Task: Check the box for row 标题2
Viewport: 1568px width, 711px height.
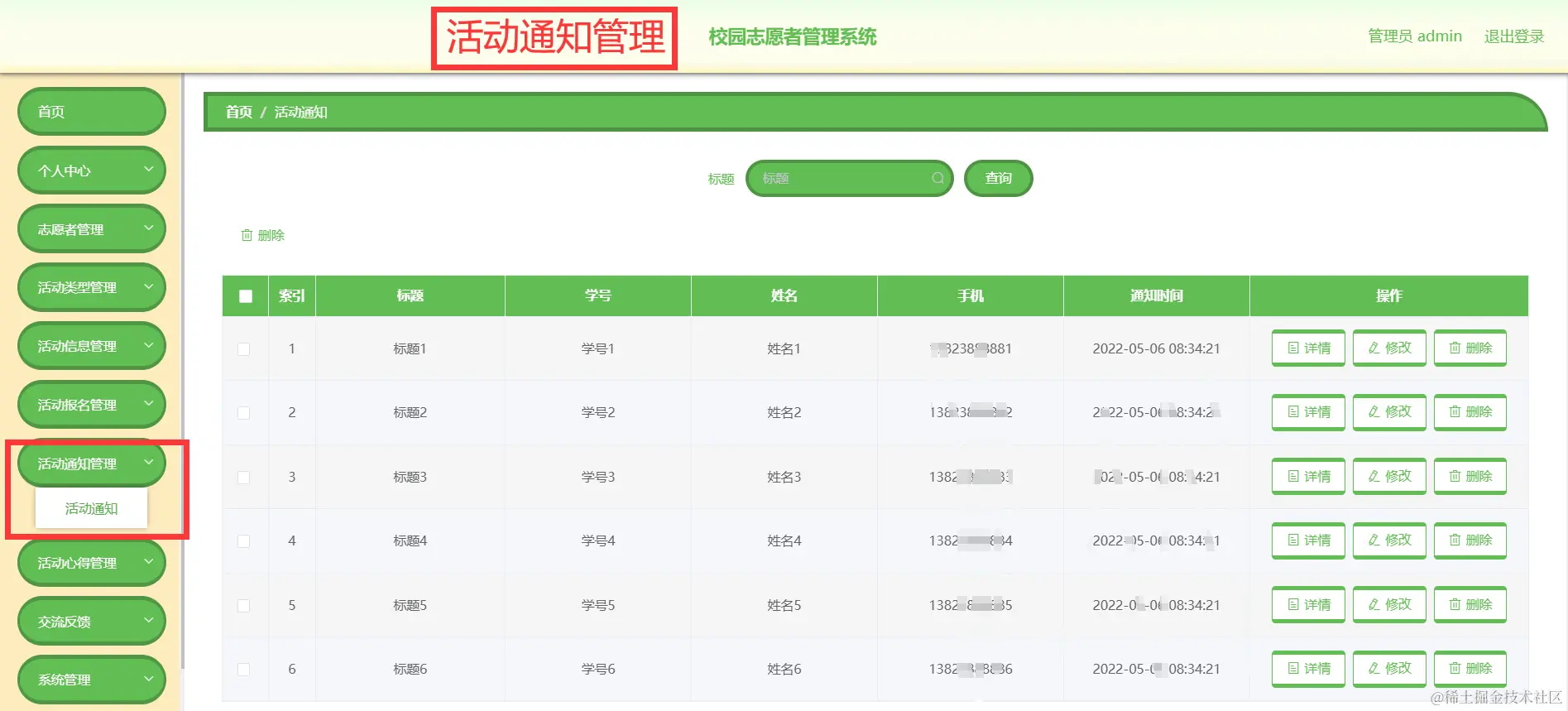Action: pyautogui.click(x=244, y=413)
